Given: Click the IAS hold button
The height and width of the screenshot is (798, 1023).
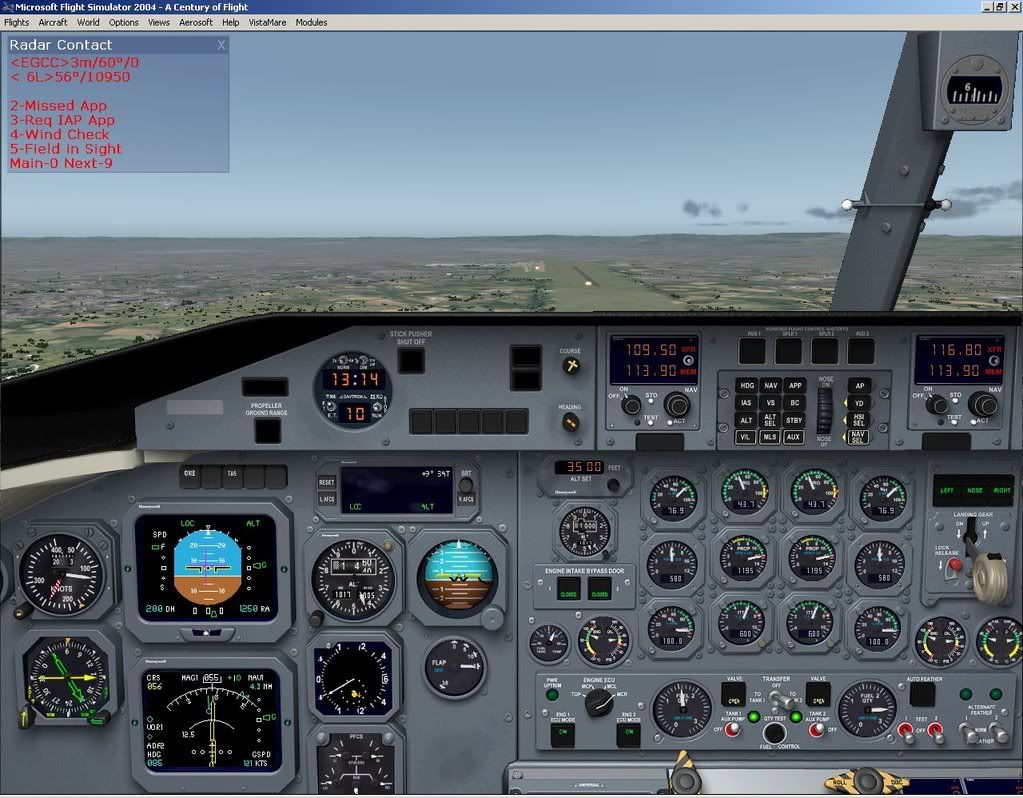Looking at the screenshot, I should pos(746,403).
